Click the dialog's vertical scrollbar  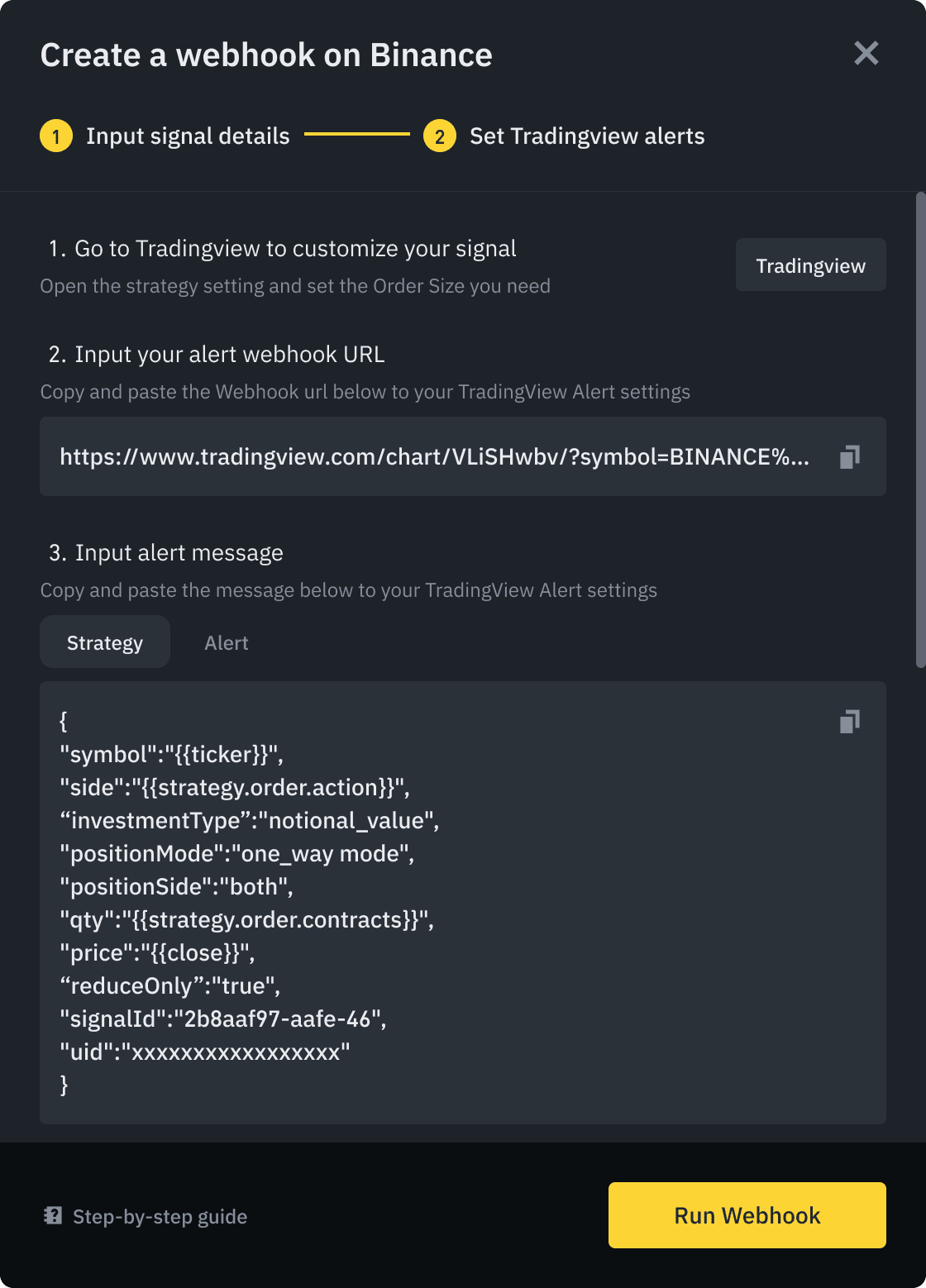click(x=921, y=430)
